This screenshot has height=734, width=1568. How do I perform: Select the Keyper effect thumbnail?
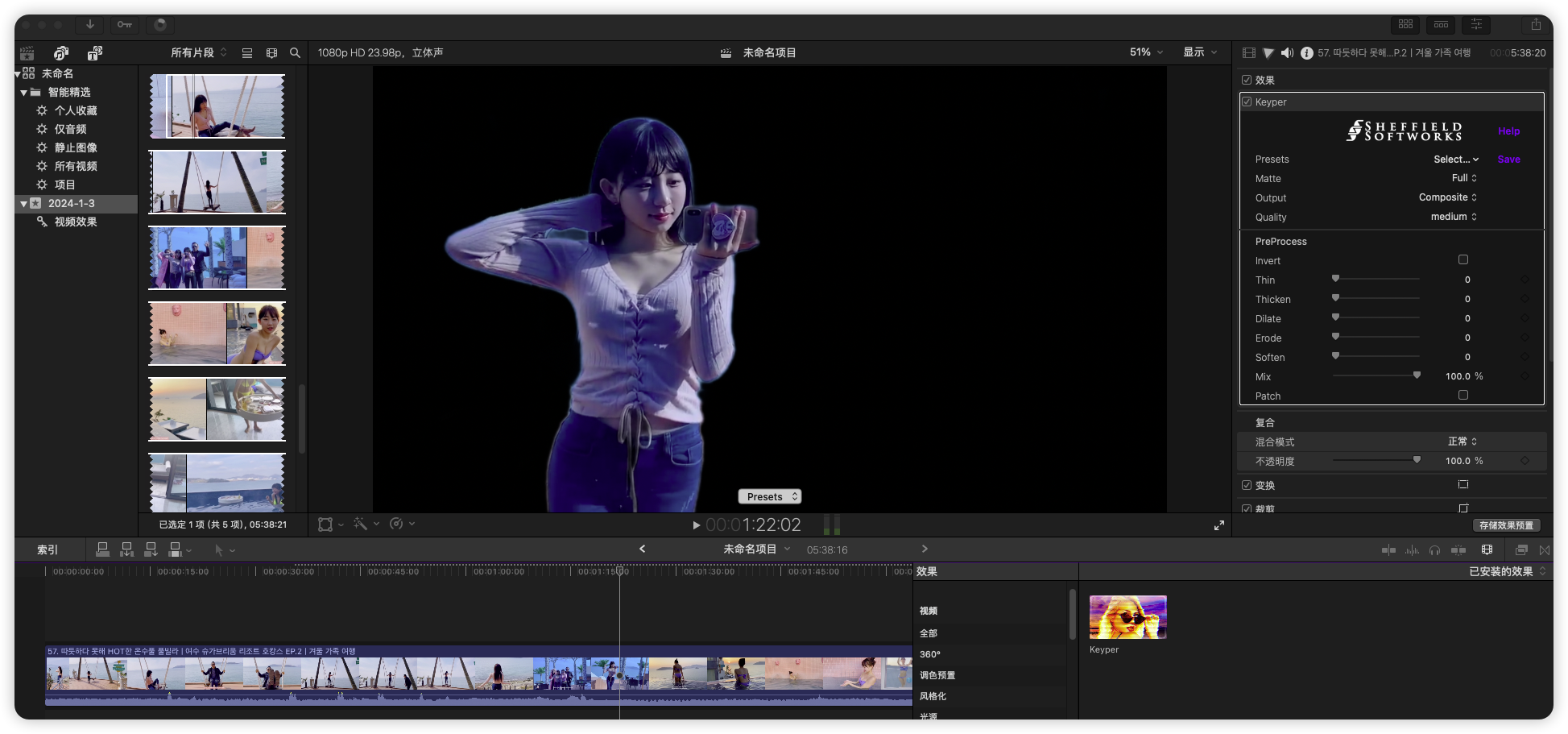(x=1127, y=617)
